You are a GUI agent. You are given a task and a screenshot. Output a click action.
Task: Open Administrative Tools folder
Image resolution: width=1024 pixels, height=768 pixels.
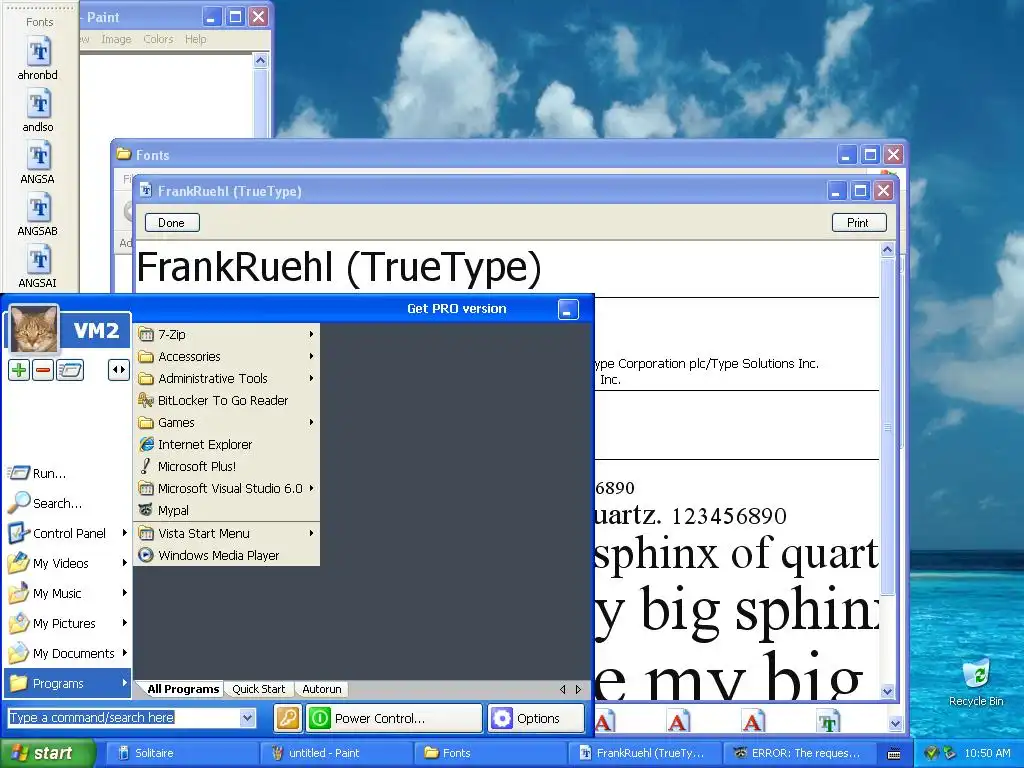click(226, 379)
